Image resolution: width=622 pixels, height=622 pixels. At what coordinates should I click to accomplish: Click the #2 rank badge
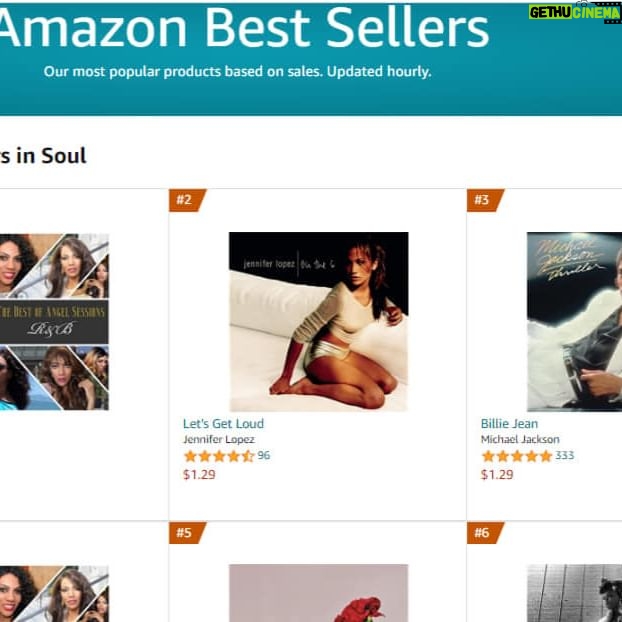(184, 200)
